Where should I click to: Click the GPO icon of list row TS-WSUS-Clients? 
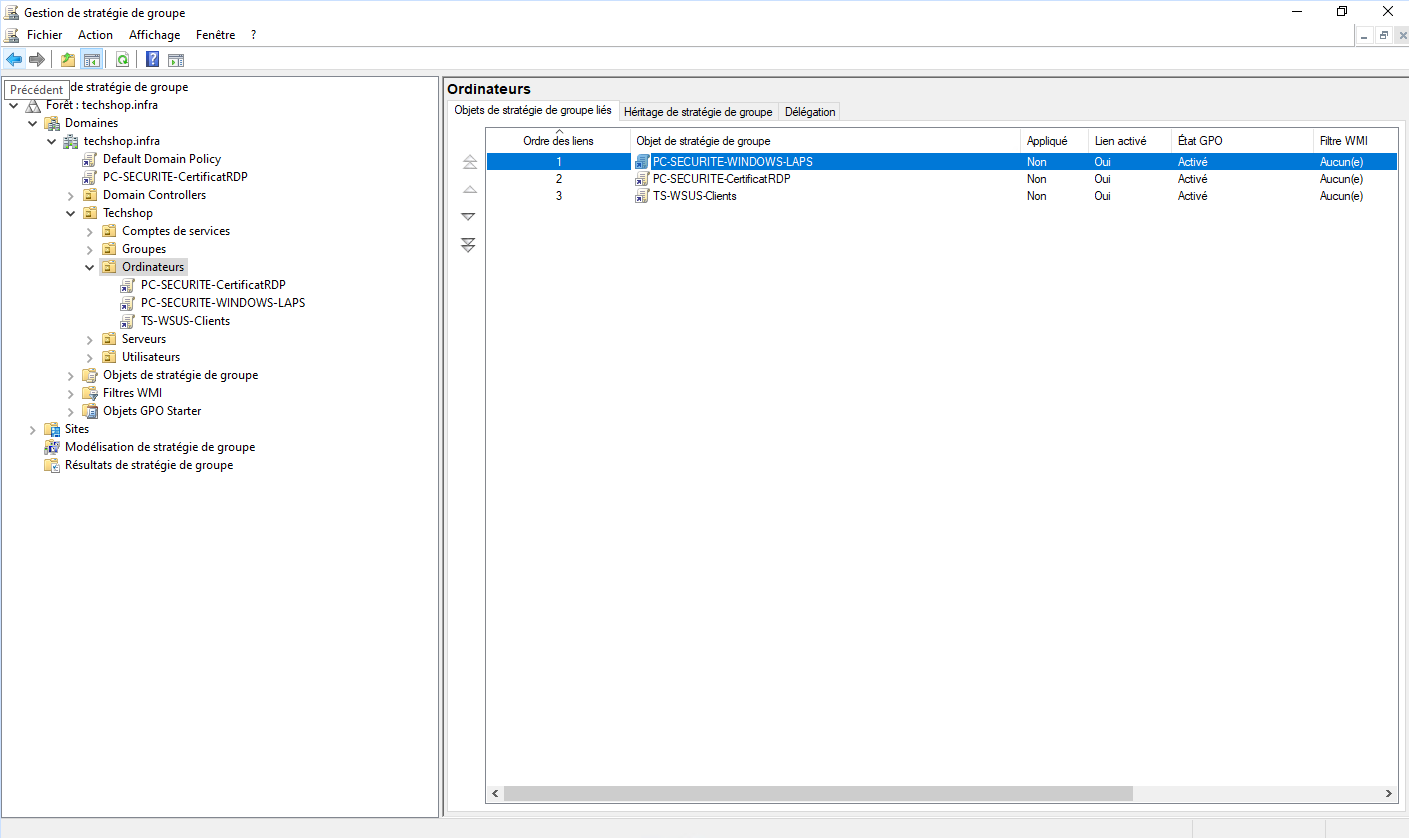643,196
